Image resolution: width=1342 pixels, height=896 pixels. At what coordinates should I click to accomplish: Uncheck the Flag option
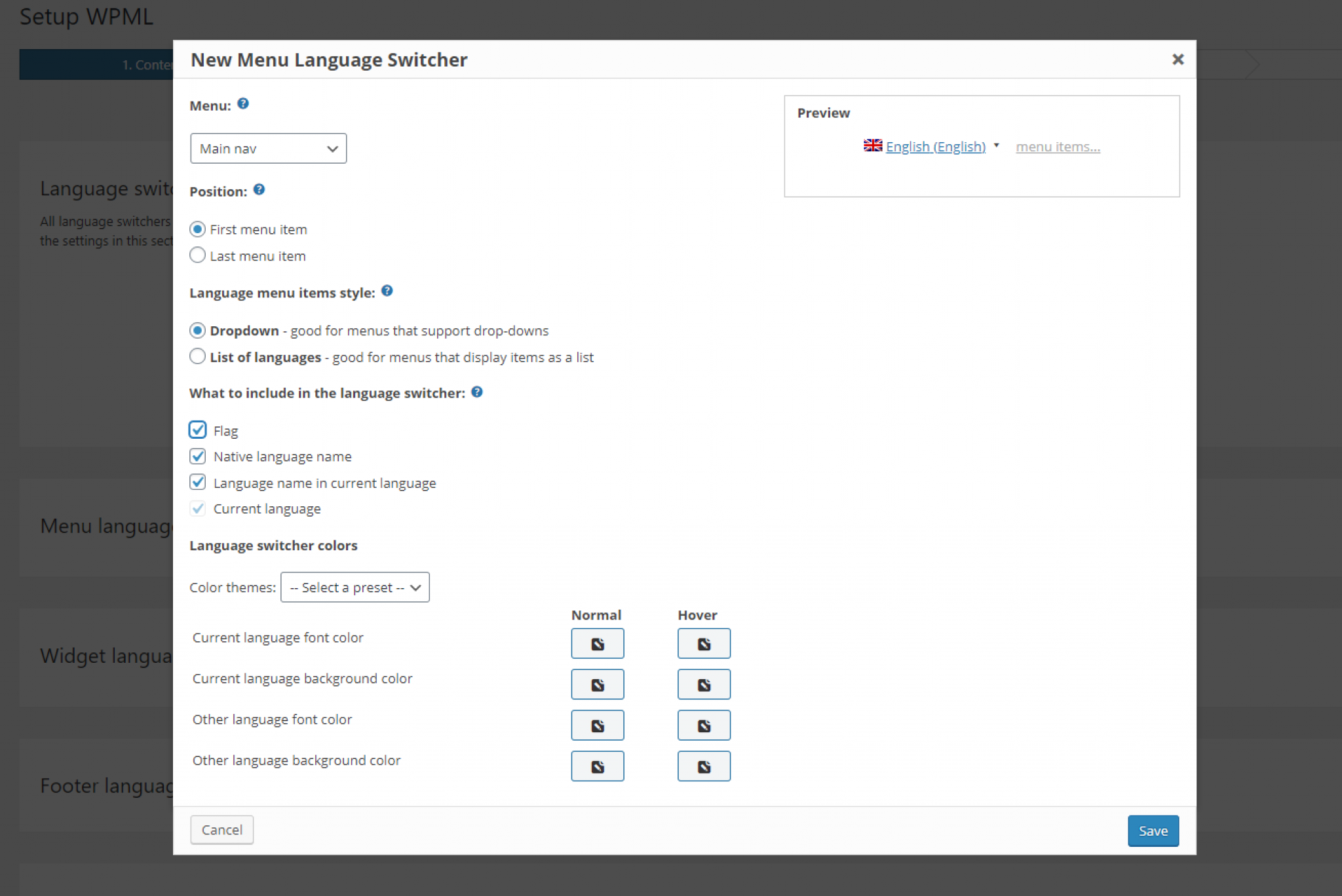pos(197,430)
